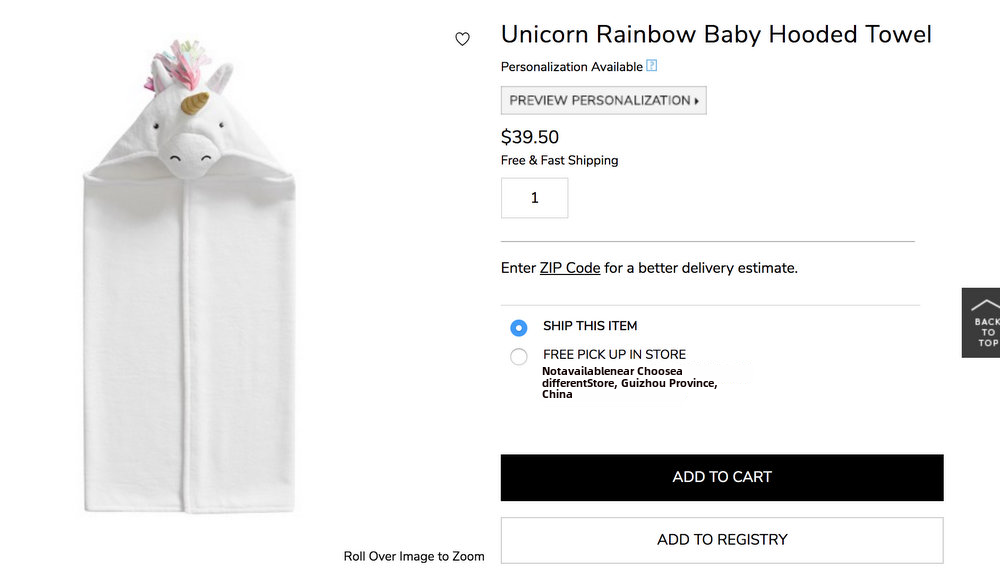Select the Free Pick Up in Store option
The height and width of the screenshot is (576, 1000).
518,357
